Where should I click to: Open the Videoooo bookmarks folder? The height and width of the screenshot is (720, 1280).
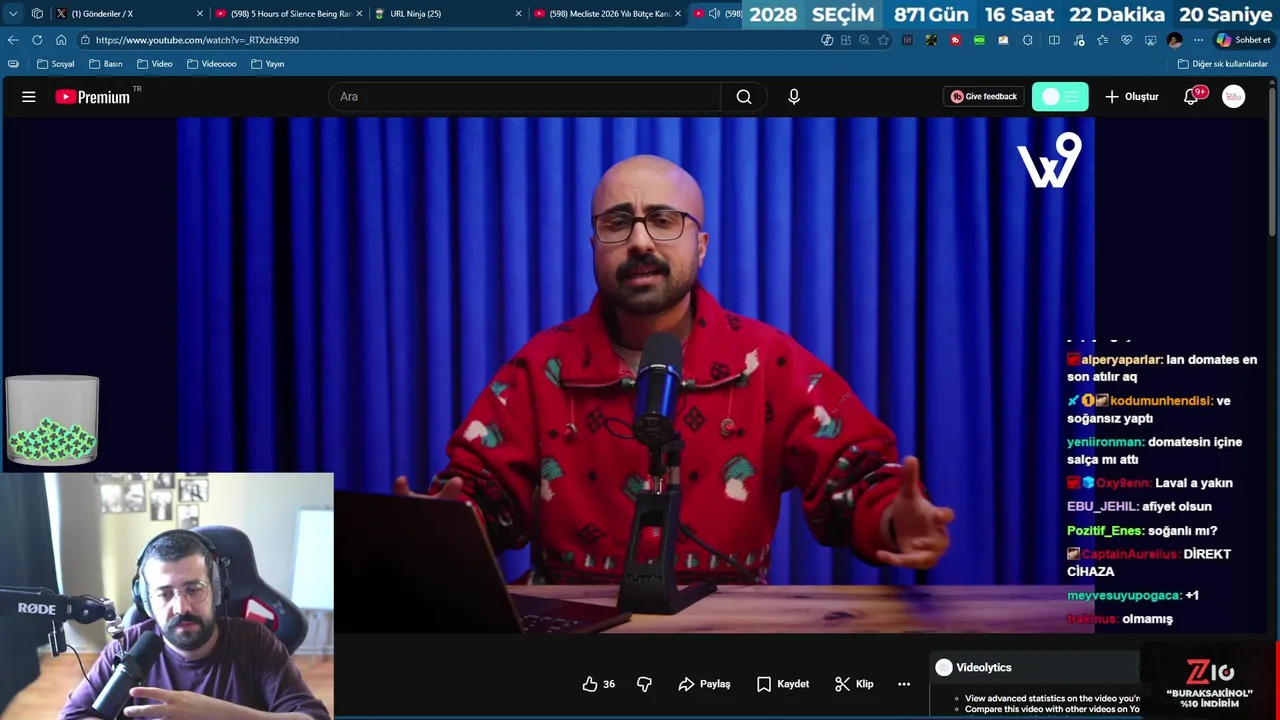click(x=211, y=64)
